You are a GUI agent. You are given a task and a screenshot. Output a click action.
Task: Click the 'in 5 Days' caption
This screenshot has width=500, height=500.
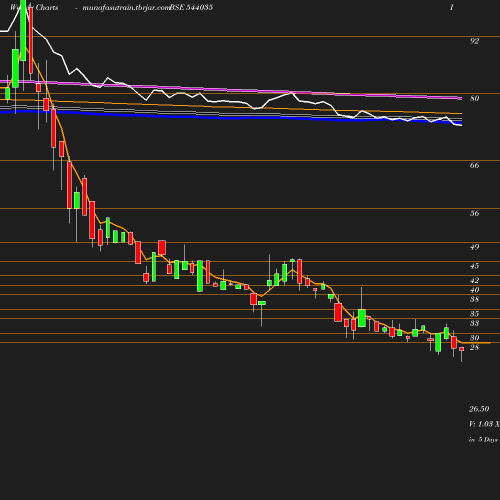(x=483, y=440)
